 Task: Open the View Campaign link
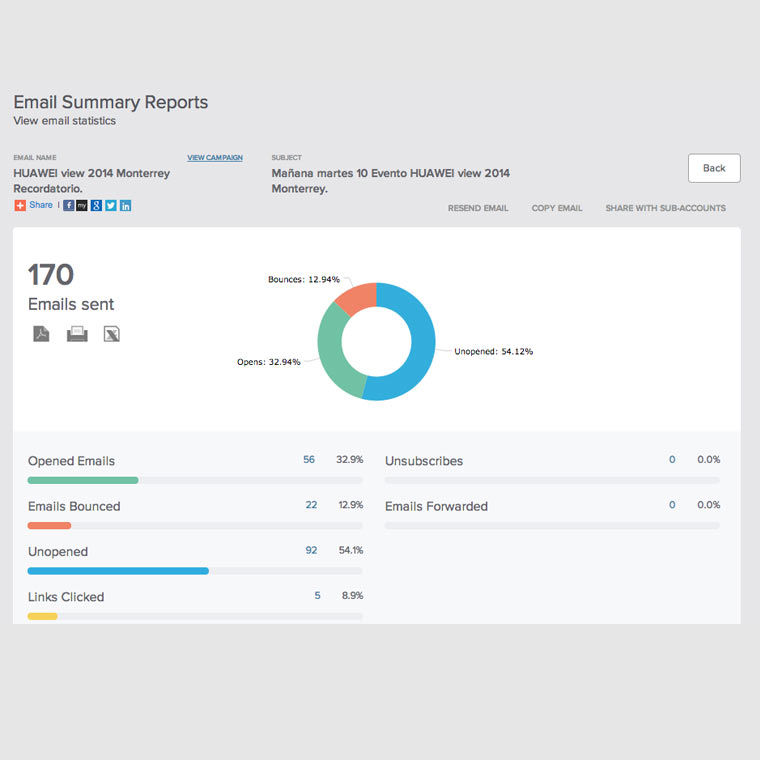point(215,158)
